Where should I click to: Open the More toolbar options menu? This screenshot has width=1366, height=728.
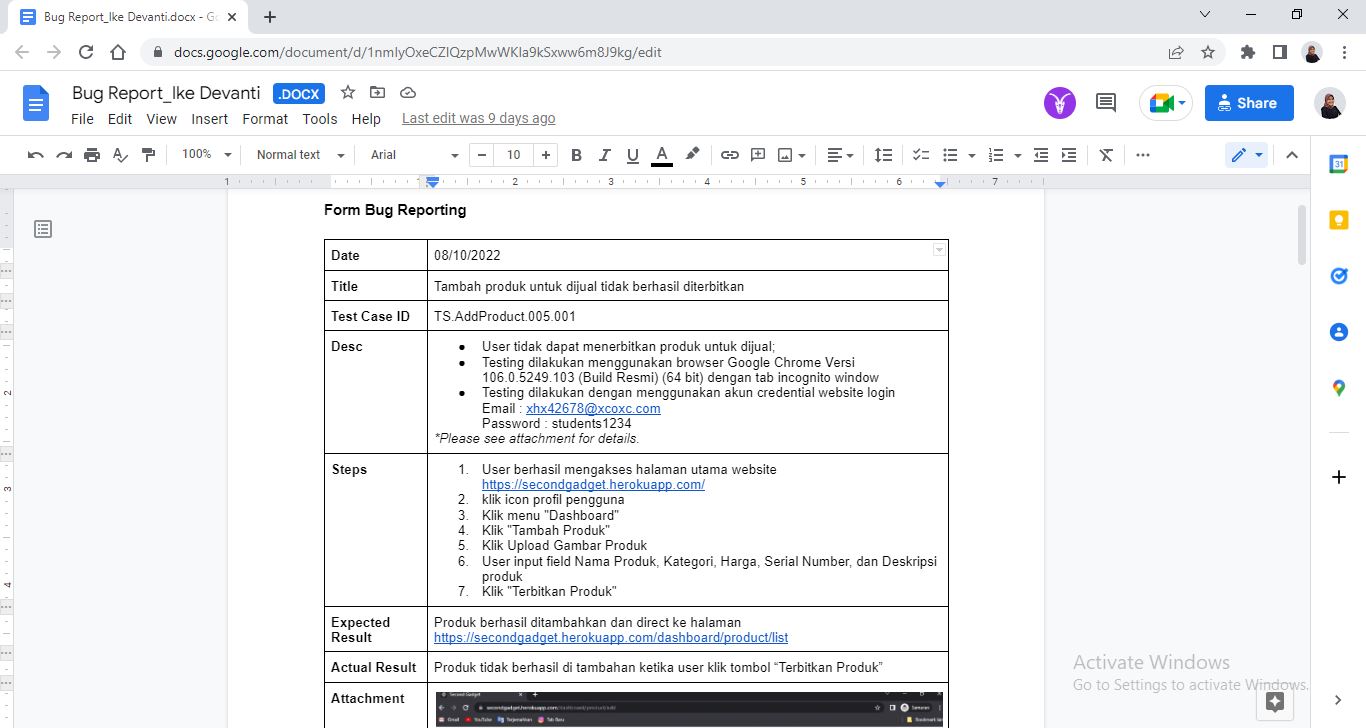click(x=1143, y=155)
